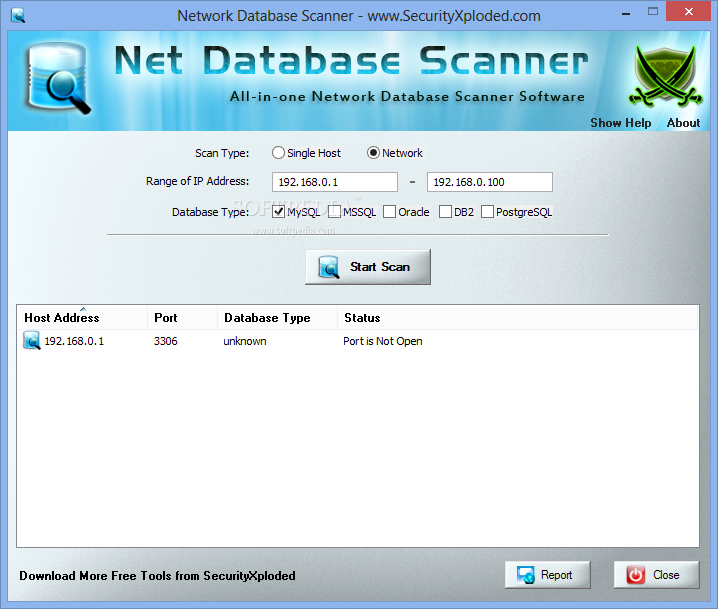Click the 'Port is Not Open' status
Viewport: 718px width, 609px height.
point(383,341)
